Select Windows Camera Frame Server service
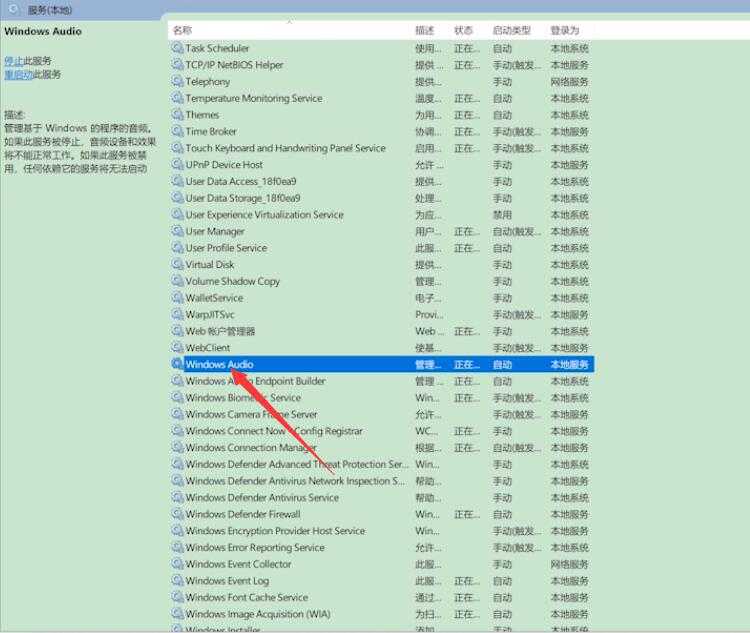This screenshot has height=633, width=750. 383,414
